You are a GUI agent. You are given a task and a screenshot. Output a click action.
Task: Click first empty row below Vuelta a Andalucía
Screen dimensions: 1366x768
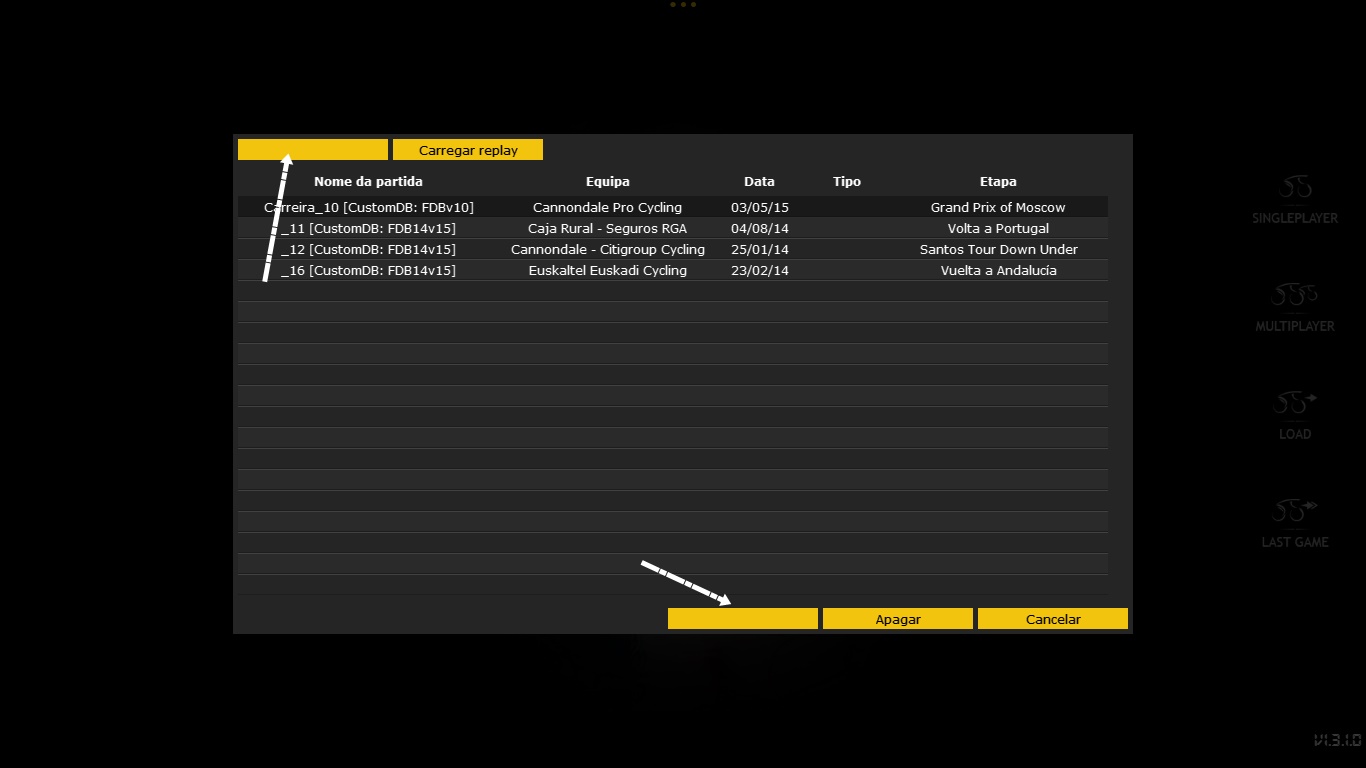coord(672,291)
